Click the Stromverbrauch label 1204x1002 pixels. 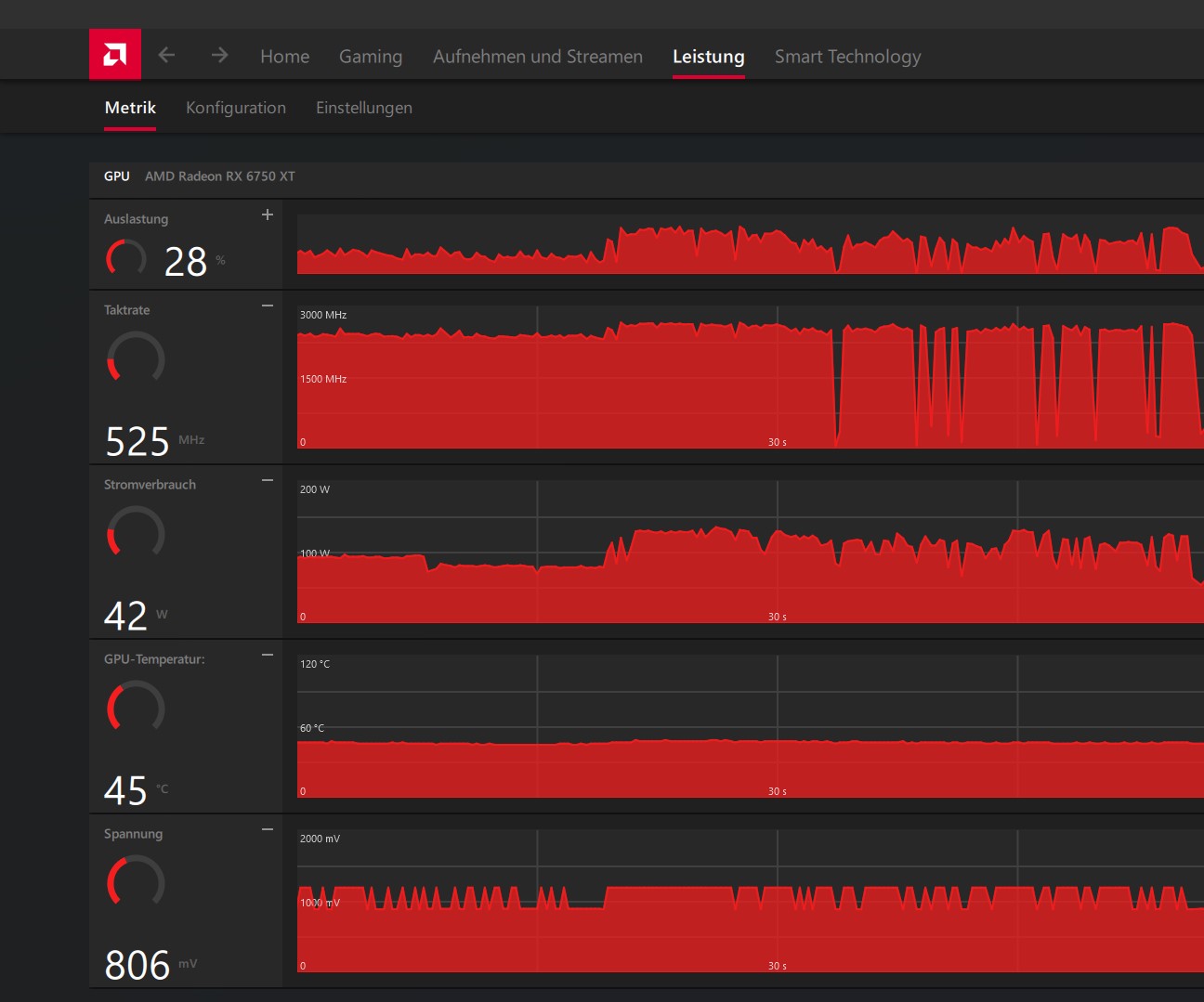point(150,485)
